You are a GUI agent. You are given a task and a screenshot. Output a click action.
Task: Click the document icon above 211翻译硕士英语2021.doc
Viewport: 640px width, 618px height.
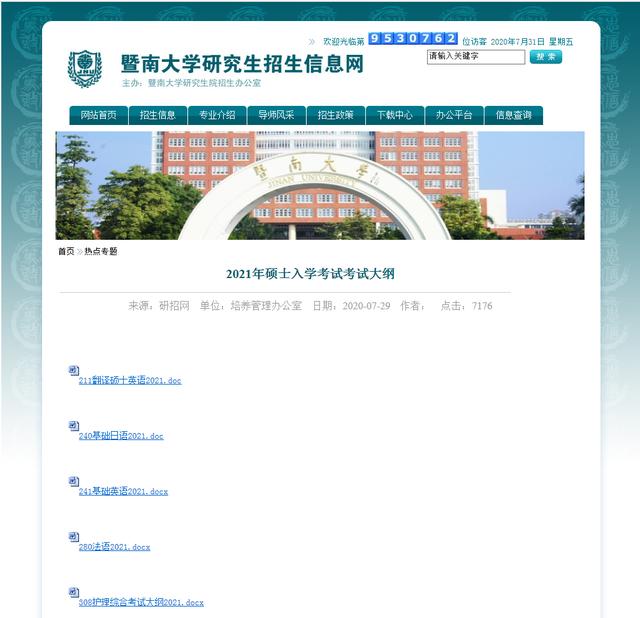(74, 370)
